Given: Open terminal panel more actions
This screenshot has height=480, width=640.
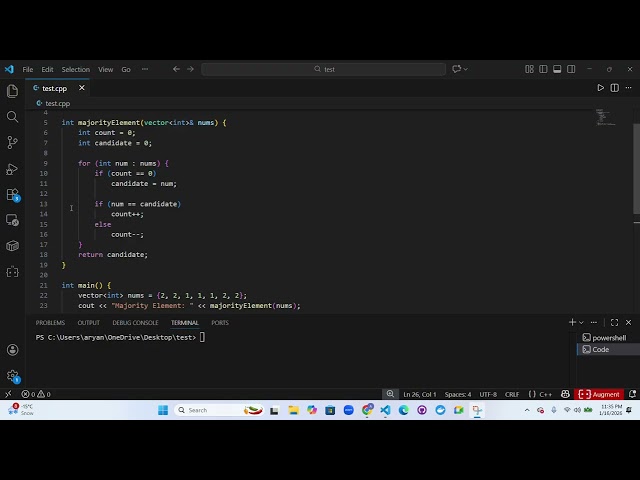Looking at the screenshot, I should (x=594, y=322).
